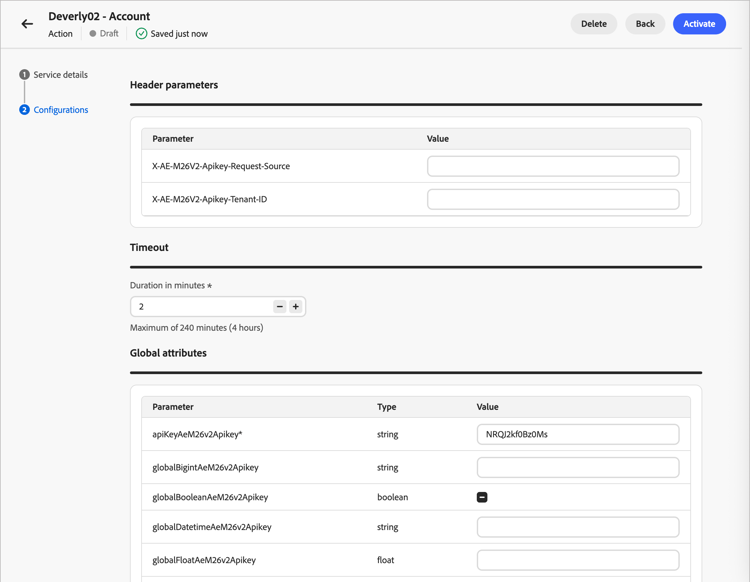Click the back arrow icon
Screen dimensions: 750x582
(x=27, y=24)
